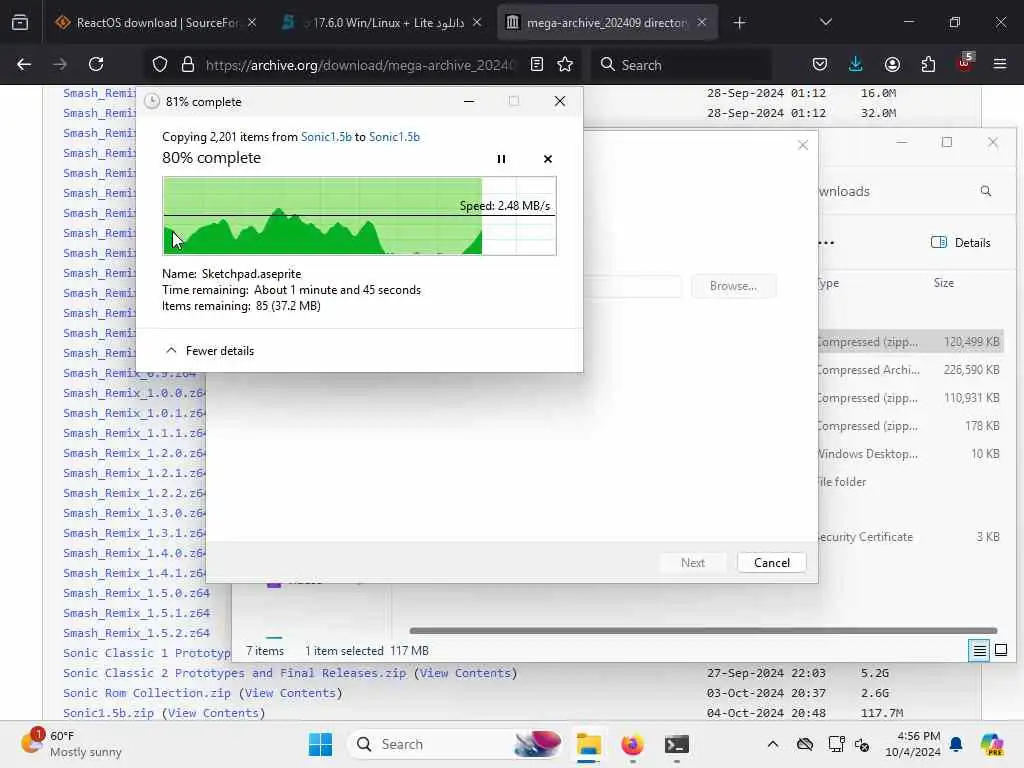Go back with the browser back arrow
Screen dimensions: 1024x768
click(x=24, y=64)
